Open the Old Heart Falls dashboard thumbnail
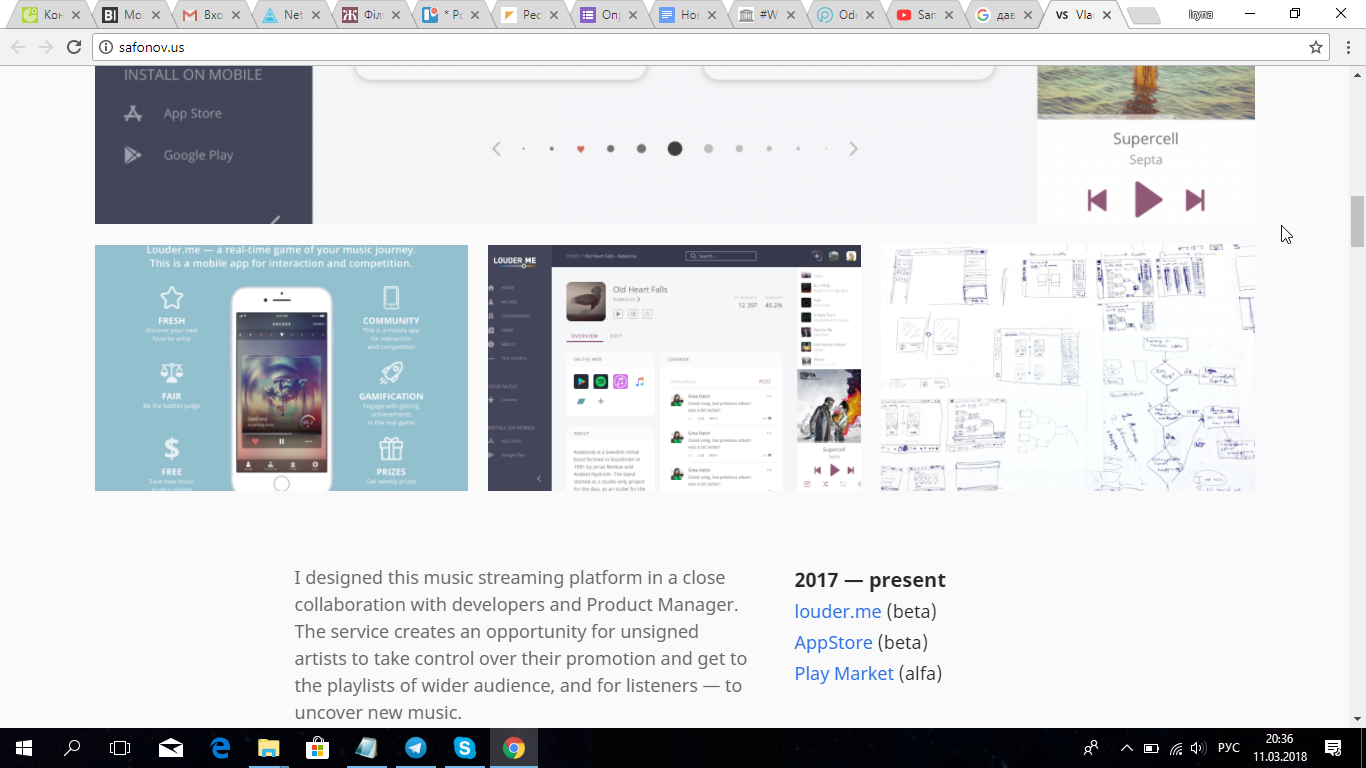Image resolution: width=1366 pixels, height=768 pixels. click(674, 368)
